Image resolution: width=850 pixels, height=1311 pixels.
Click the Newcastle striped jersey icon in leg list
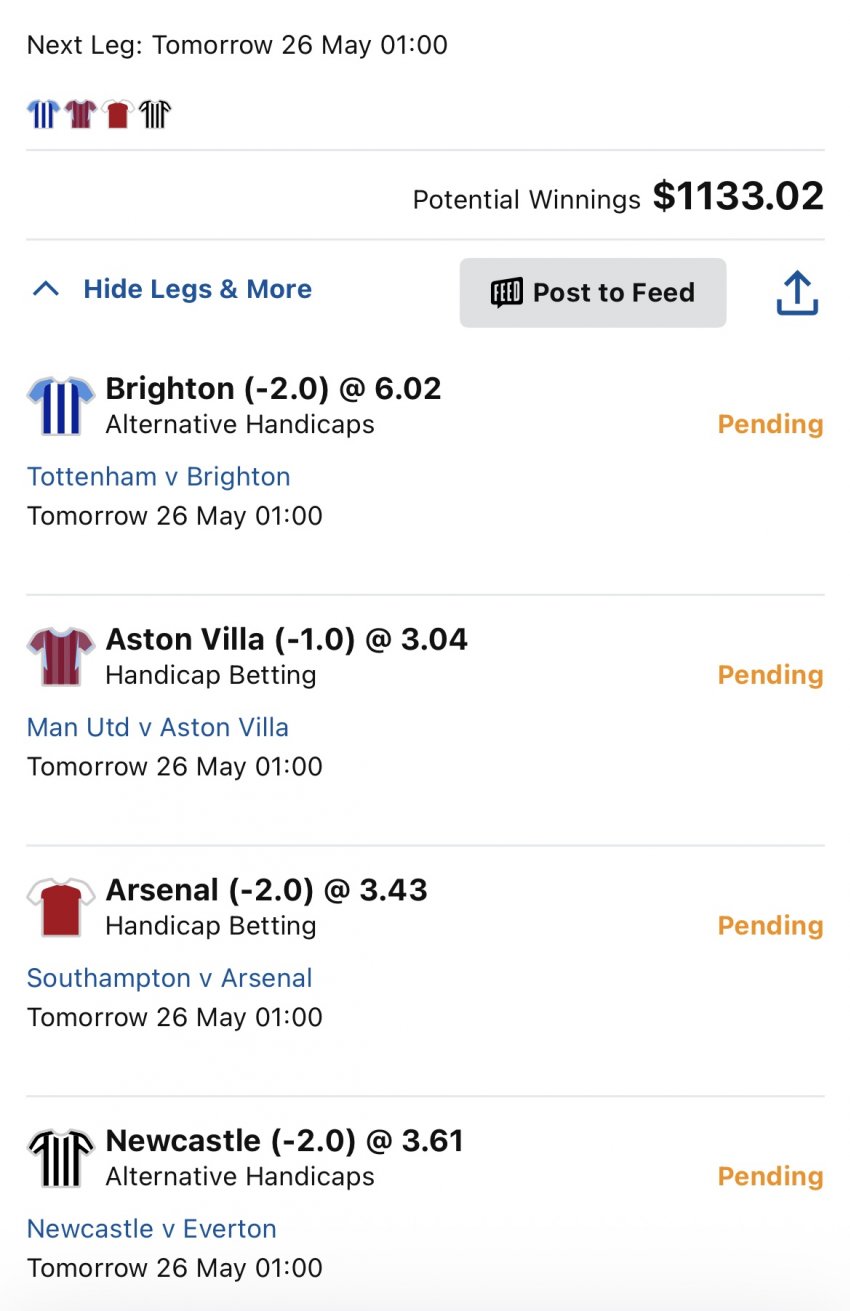point(60,1158)
